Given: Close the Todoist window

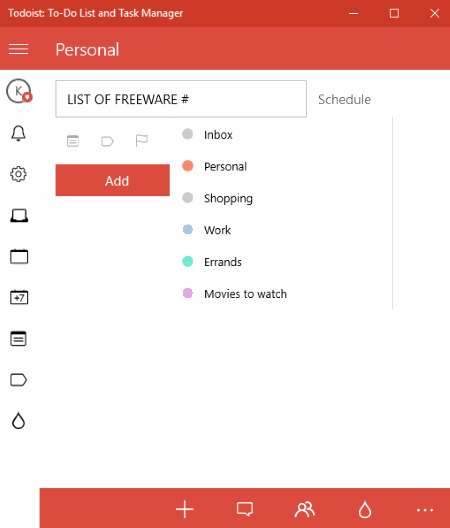Looking at the screenshot, I should coord(435,13).
